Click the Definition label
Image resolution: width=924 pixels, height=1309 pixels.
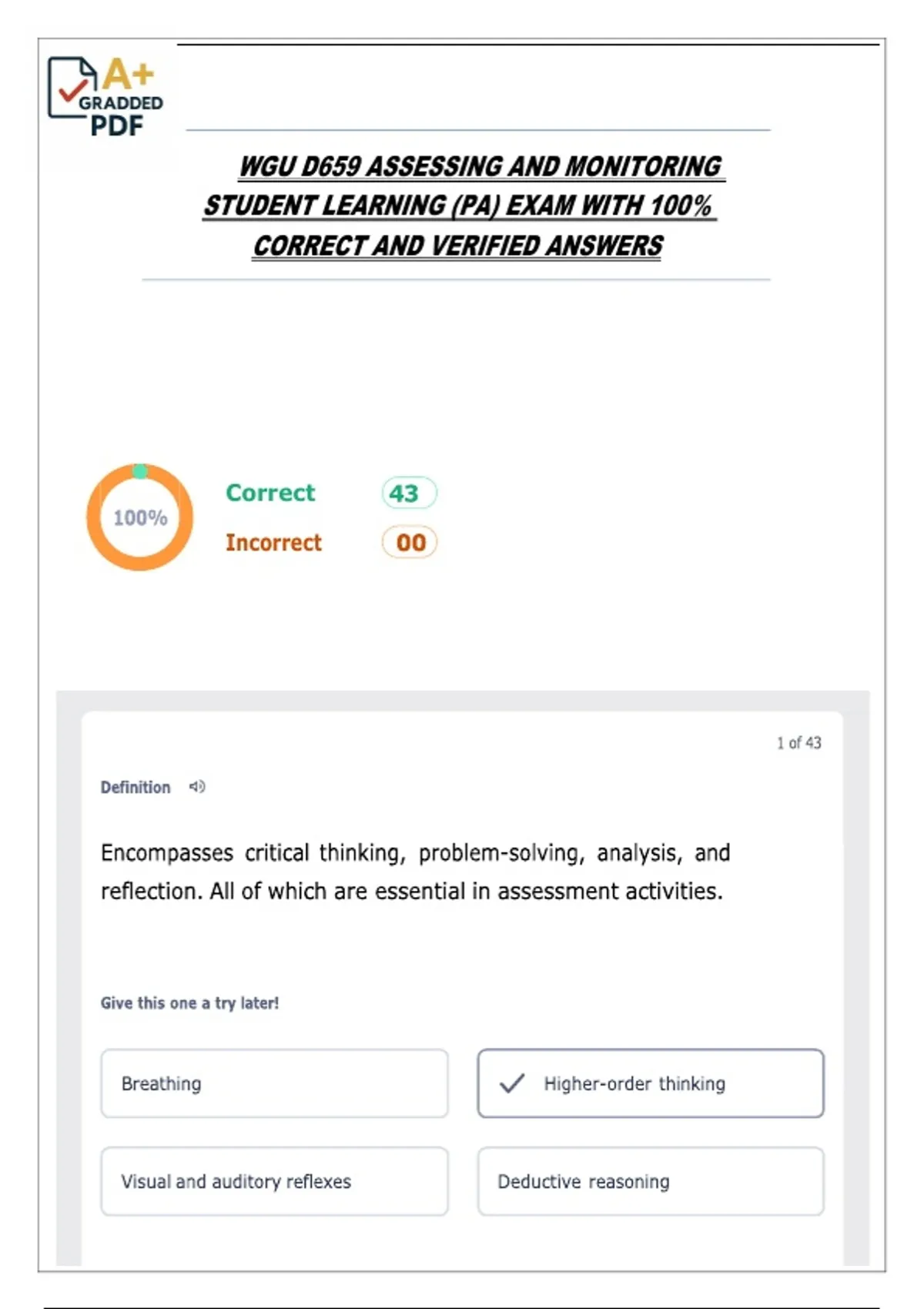pyautogui.click(x=136, y=787)
